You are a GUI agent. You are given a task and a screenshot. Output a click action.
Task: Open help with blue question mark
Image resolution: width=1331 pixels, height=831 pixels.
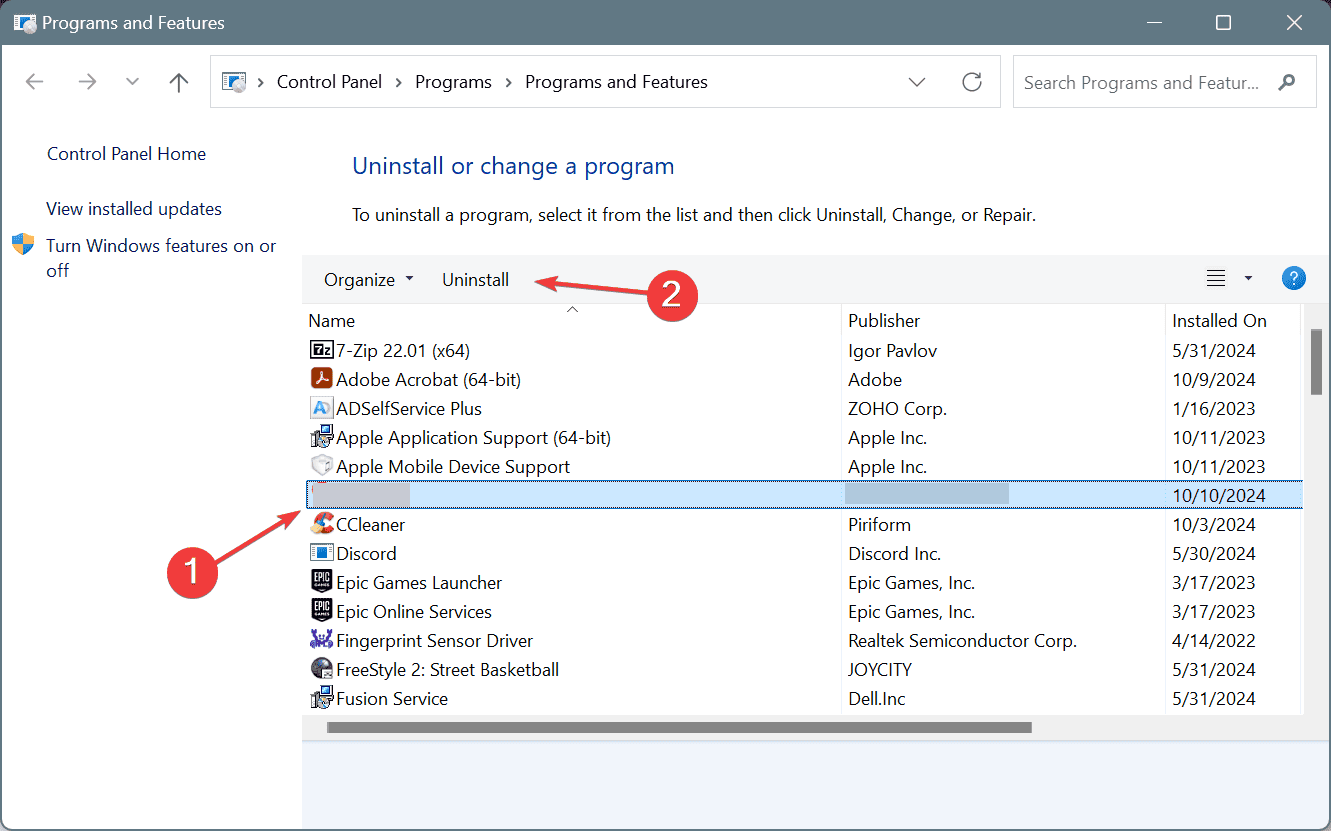[1294, 279]
